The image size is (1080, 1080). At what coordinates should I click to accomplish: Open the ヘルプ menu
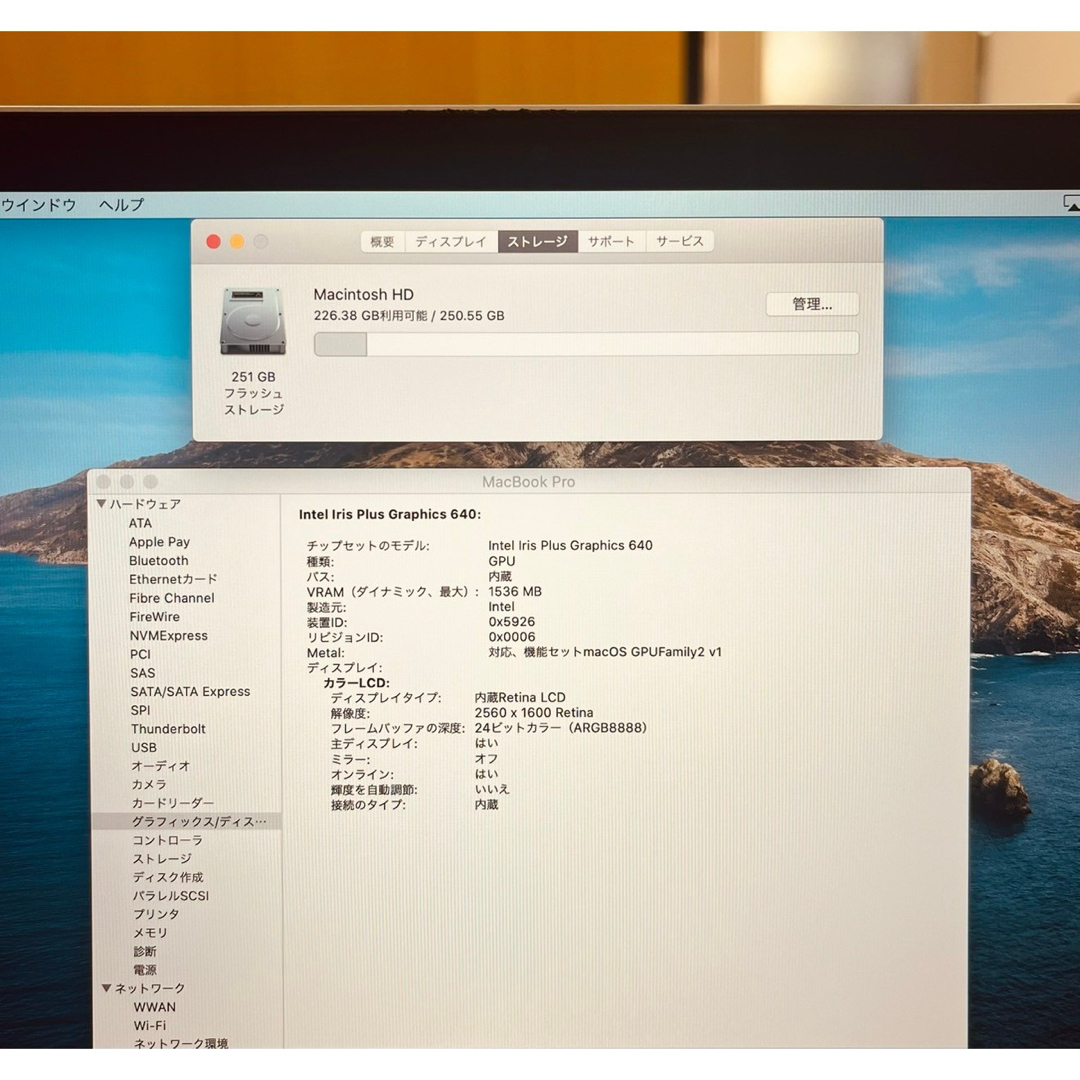(121, 205)
